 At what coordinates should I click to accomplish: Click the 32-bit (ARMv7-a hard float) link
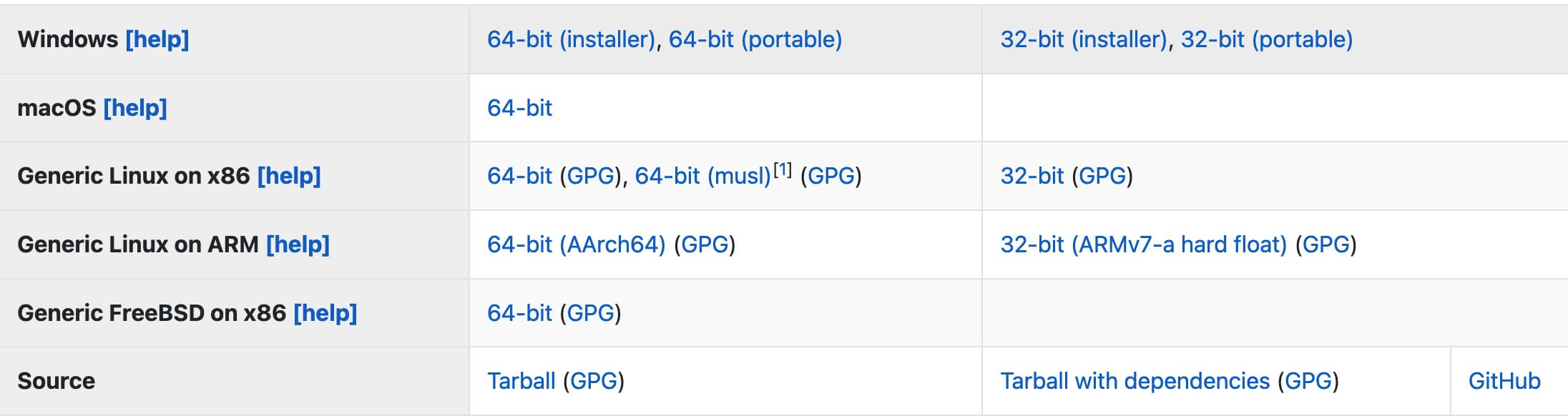[1143, 244]
